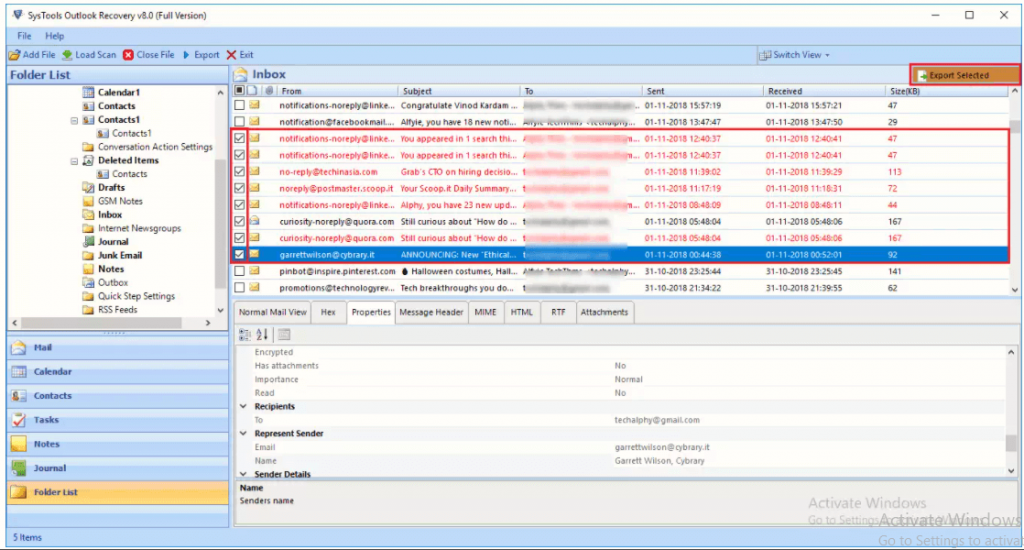Screen dimensions: 1024x550
Task: Click the Switch View icon
Action: (765, 55)
